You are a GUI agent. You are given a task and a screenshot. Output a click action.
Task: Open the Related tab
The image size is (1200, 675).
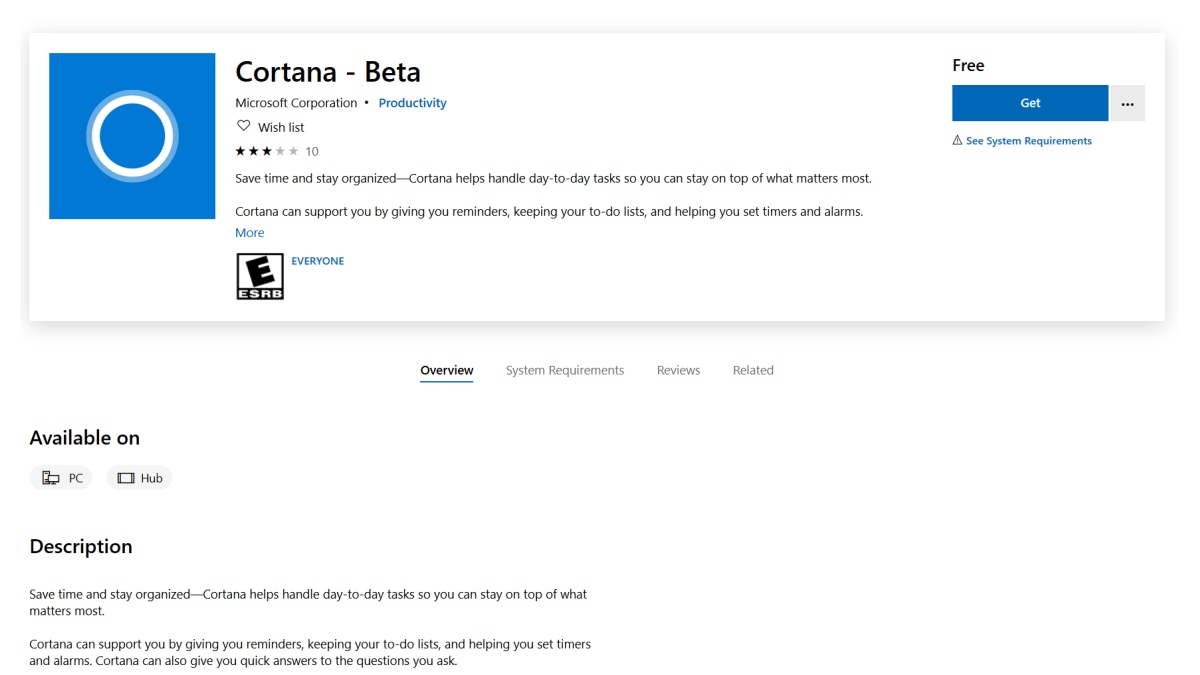point(752,369)
